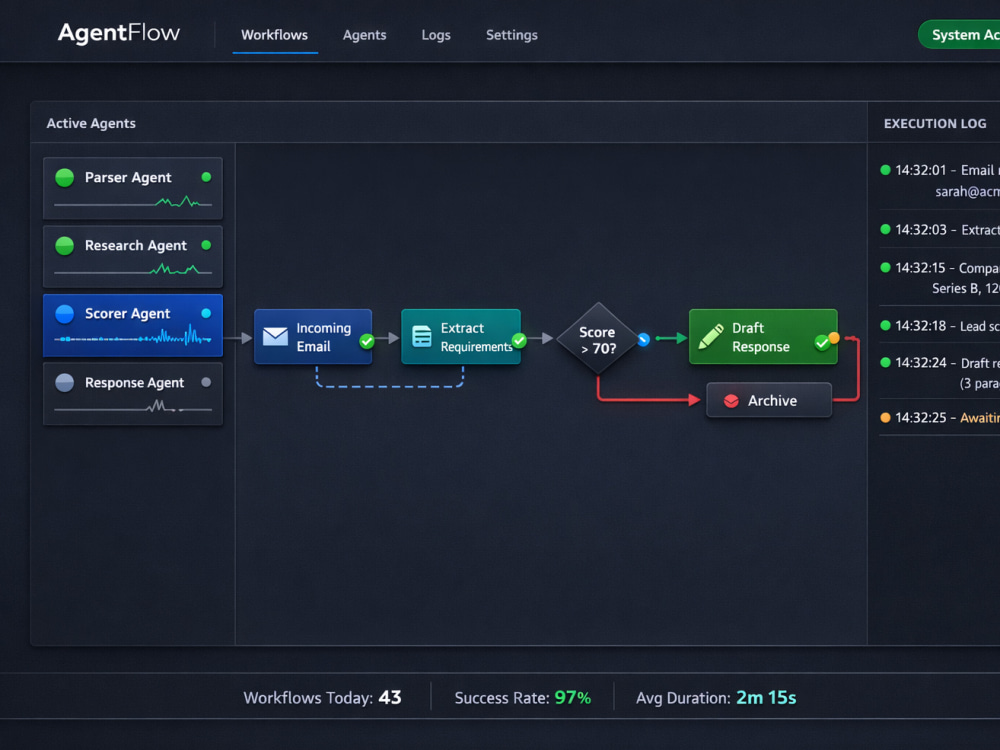This screenshot has width=1000, height=750.
Task: Click the 14:32:01 execution log entry
Action: click(x=939, y=180)
